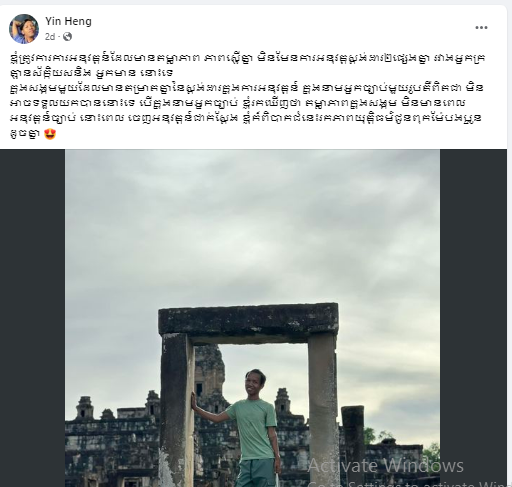Viewport: 512px width, 487px height.
Task: Click the dark area right of the photo
Action: click(x=473, y=318)
